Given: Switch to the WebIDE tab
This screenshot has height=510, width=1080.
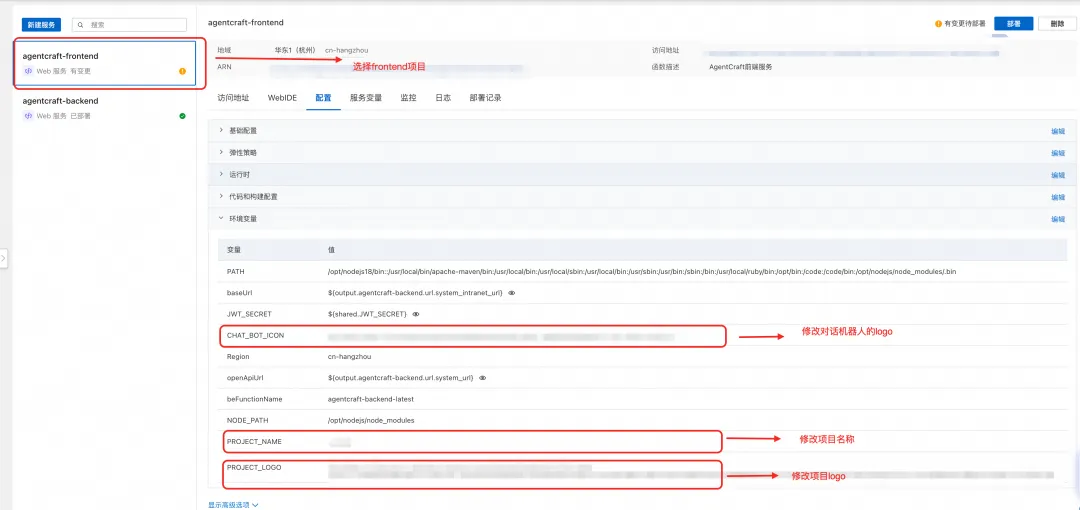Looking at the screenshot, I should (282, 98).
